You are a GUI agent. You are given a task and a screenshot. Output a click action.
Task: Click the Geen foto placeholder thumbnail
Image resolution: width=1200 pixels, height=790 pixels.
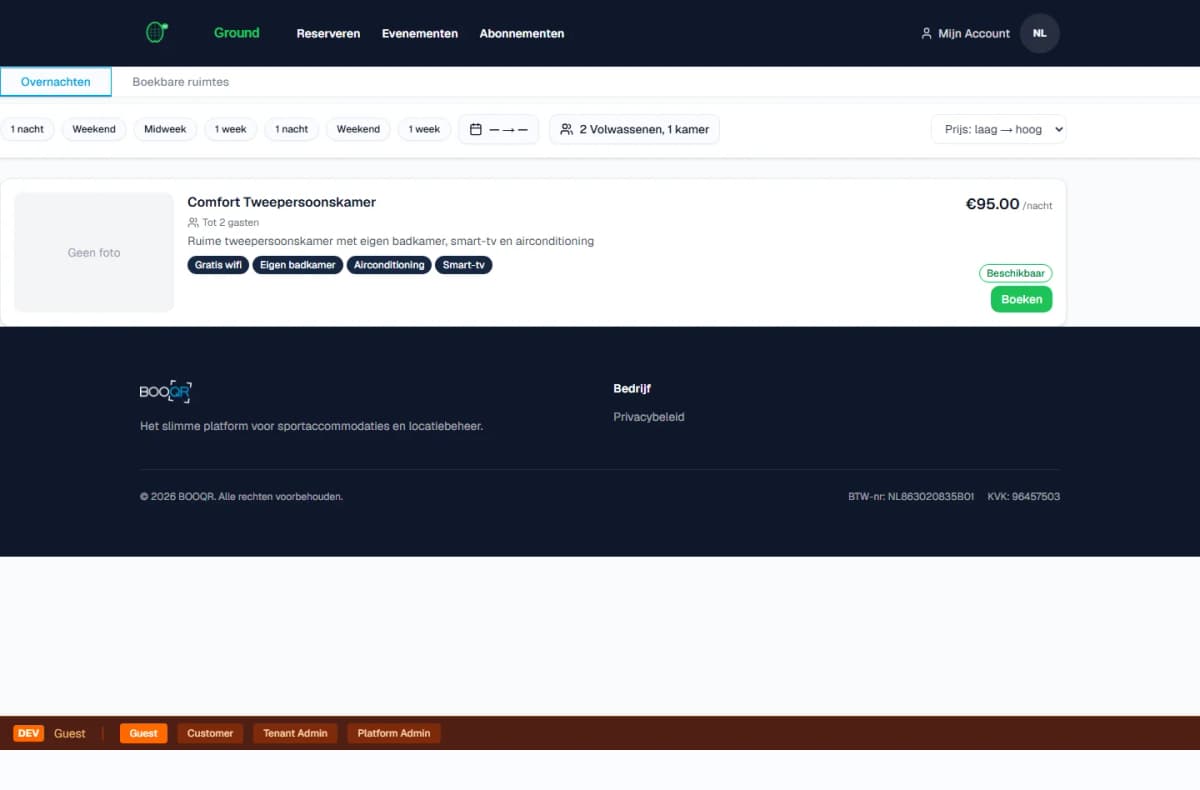click(94, 252)
